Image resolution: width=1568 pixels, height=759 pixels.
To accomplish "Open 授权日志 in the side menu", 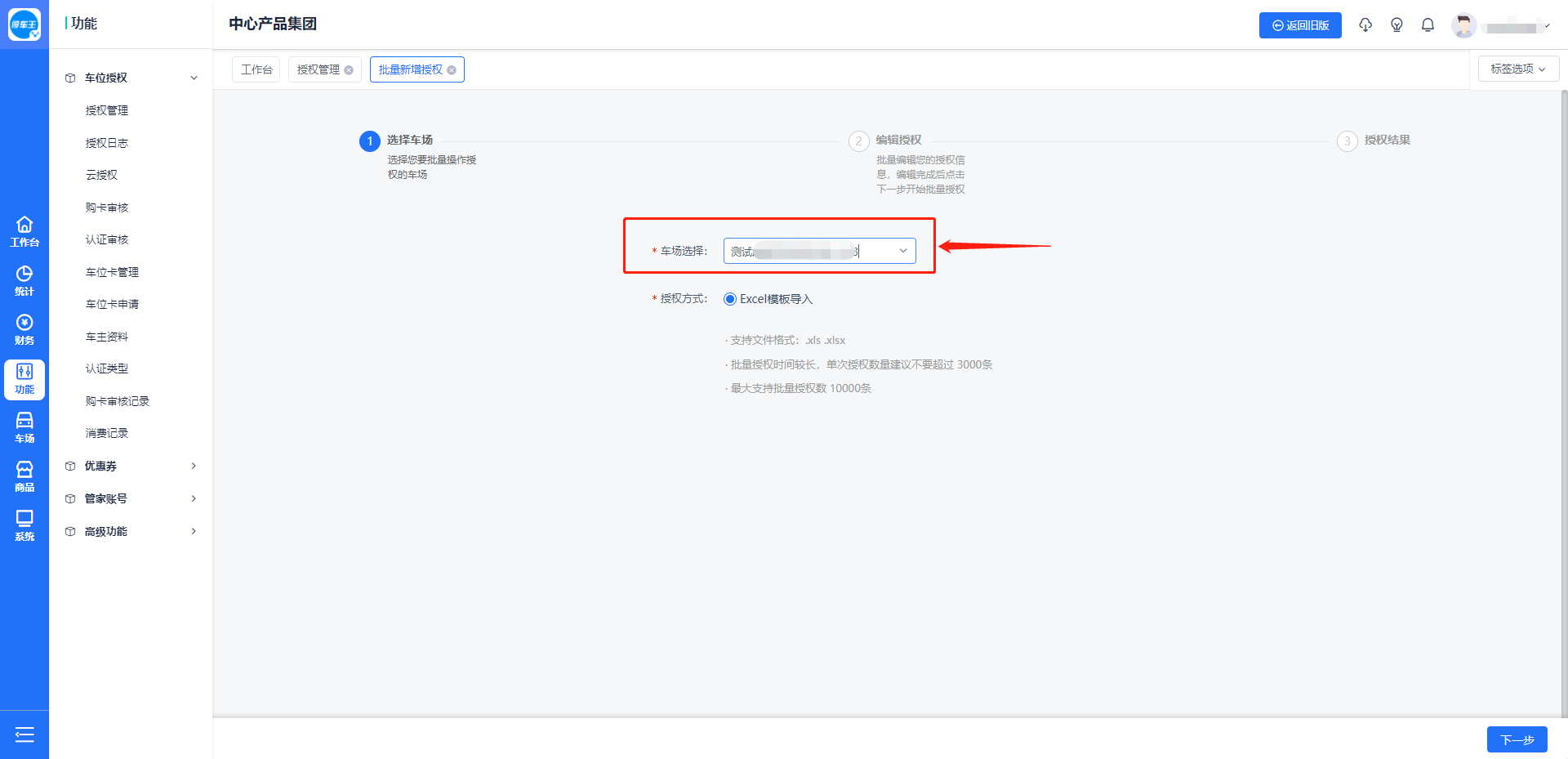I will 107,143.
